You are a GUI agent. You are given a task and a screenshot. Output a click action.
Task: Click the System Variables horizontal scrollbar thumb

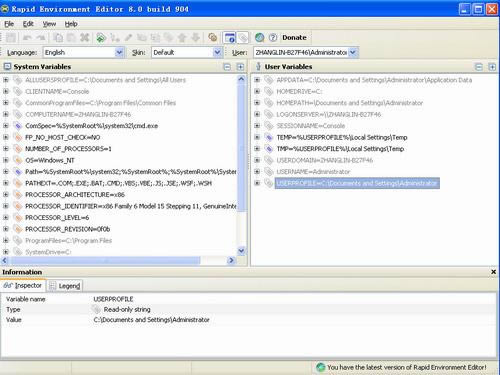(x=106, y=260)
